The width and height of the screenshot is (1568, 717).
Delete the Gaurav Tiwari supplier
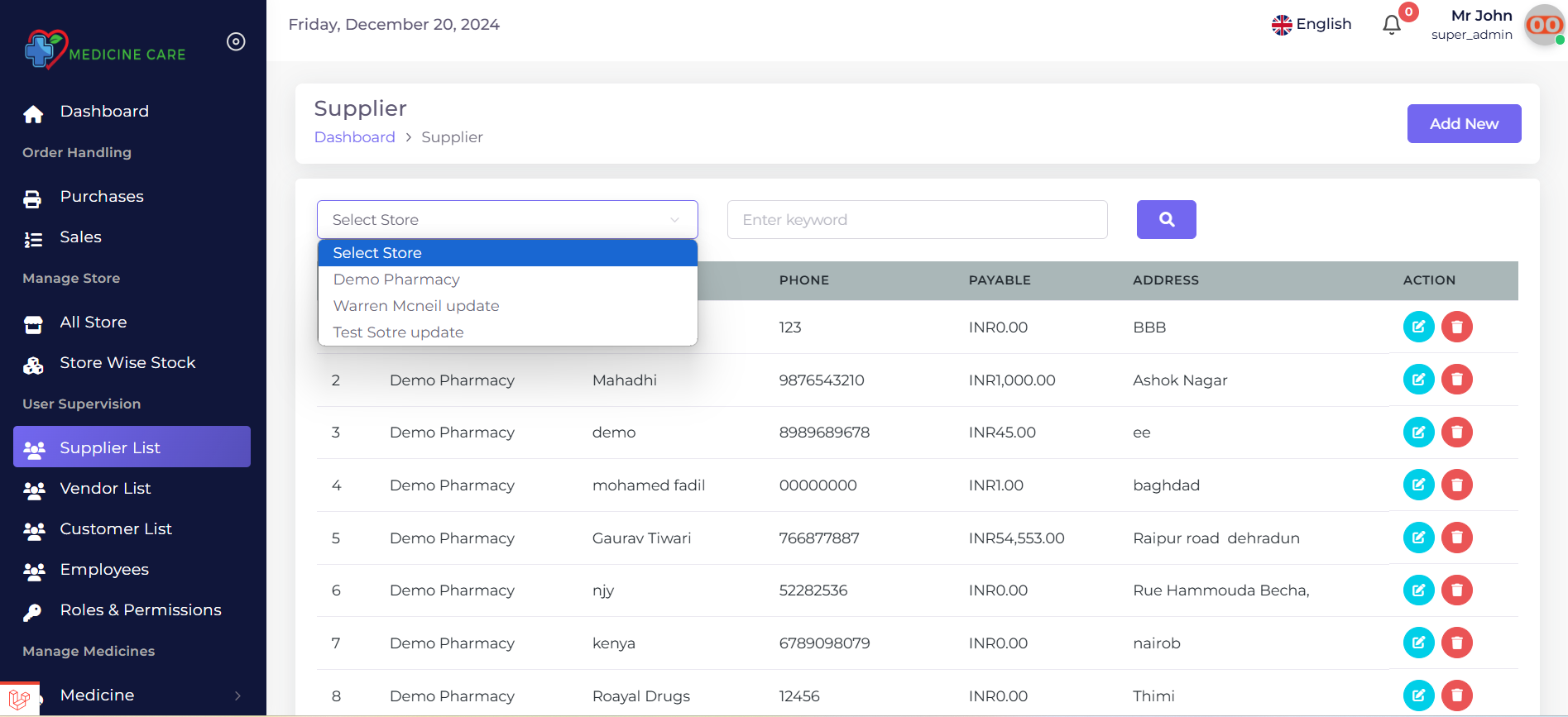click(x=1456, y=538)
